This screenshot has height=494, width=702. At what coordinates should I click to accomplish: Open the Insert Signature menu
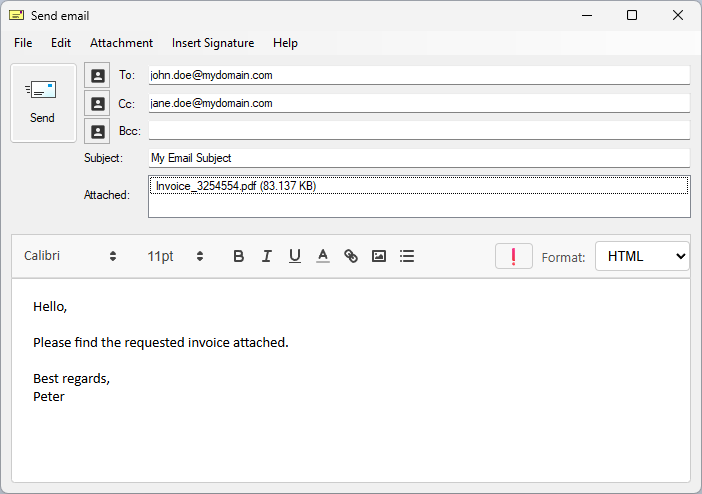[213, 43]
